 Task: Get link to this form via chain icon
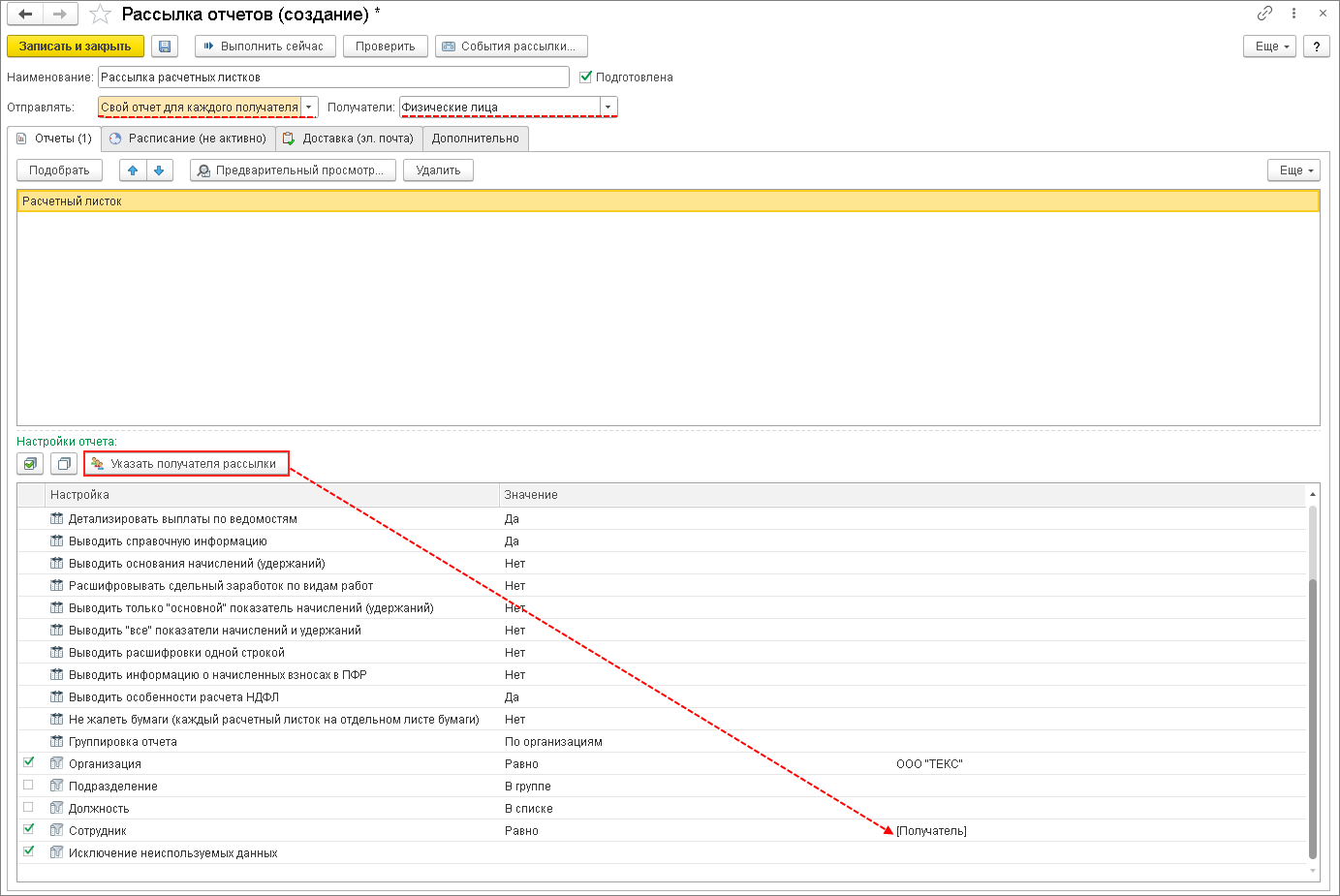(x=1264, y=14)
